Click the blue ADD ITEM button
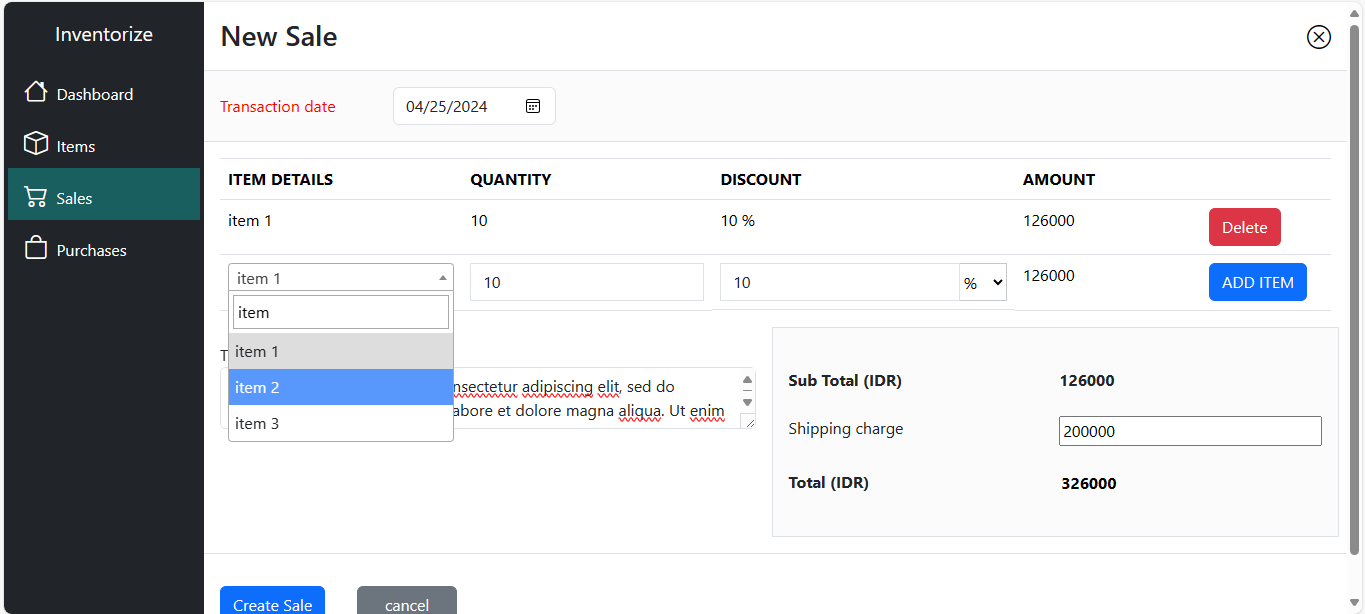Image resolution: width=1365 pixels, height=614 pixels. click(x=1258, y=282)
